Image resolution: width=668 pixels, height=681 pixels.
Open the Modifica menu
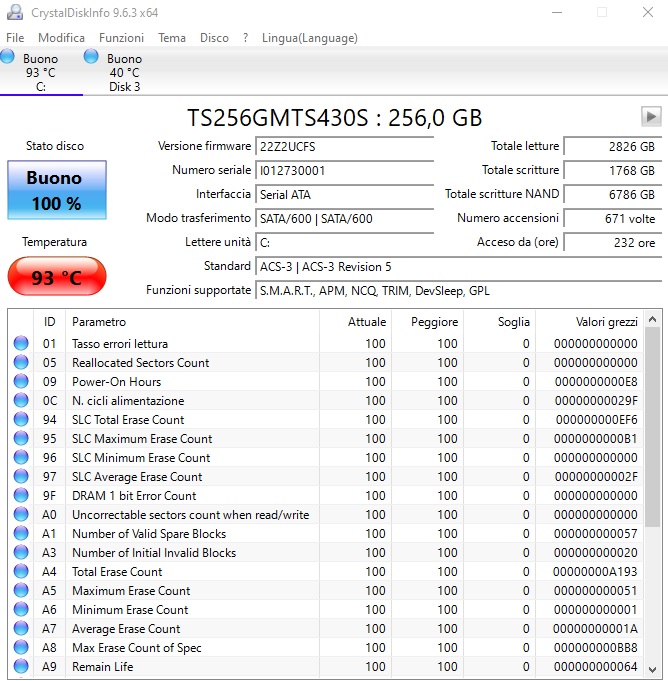pyautogui.click(x=61, y=38)
